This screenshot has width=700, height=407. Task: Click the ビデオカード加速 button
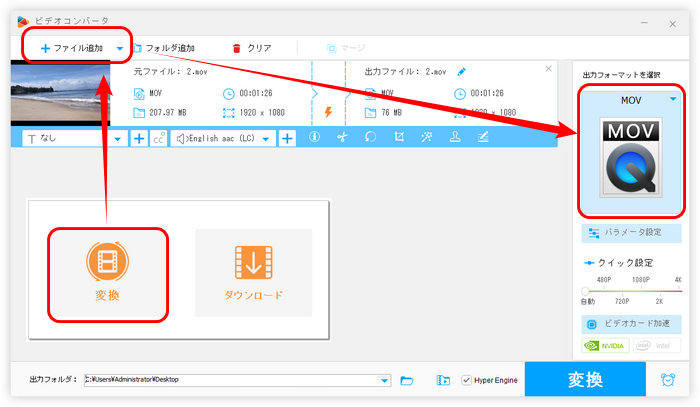(631, 324)
